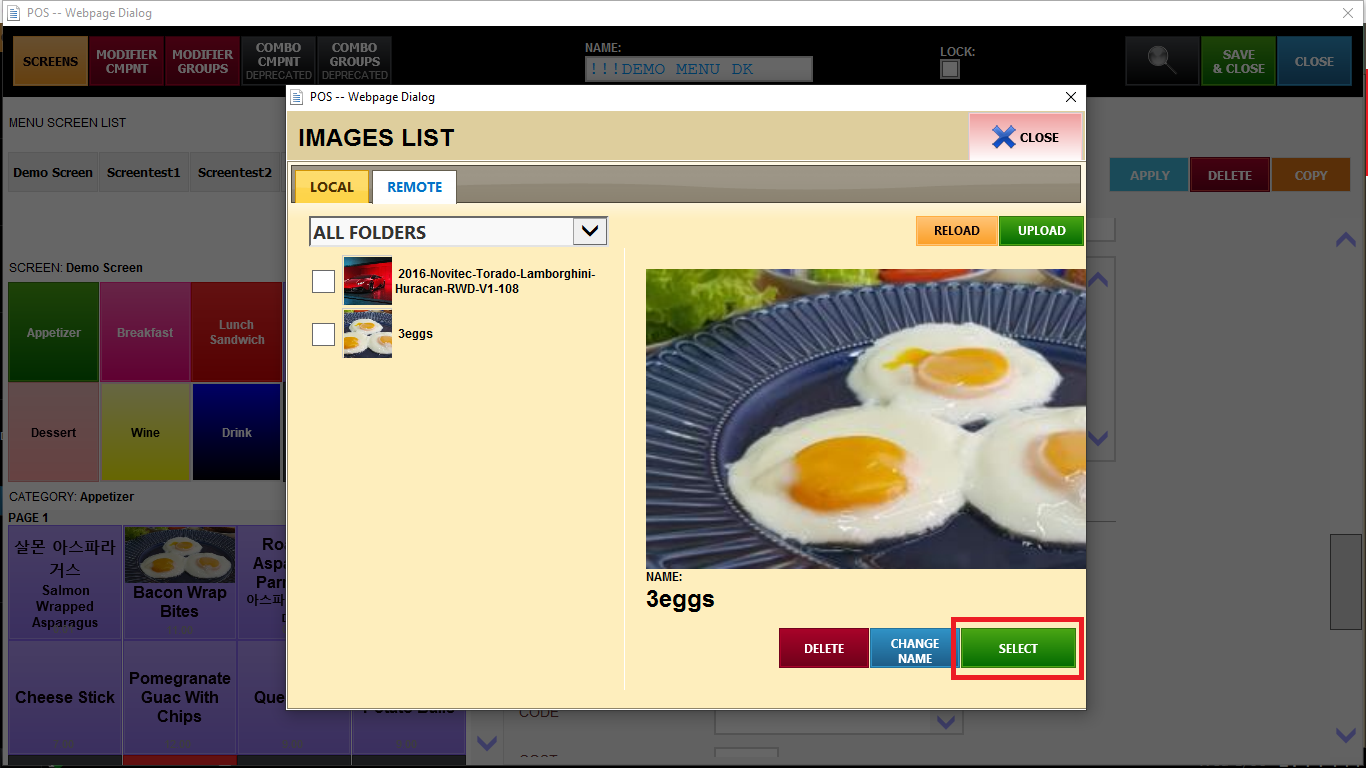Click the large 3eggs image preview
The height and width of the screenshot is (768, 1368).
[865, 419]
